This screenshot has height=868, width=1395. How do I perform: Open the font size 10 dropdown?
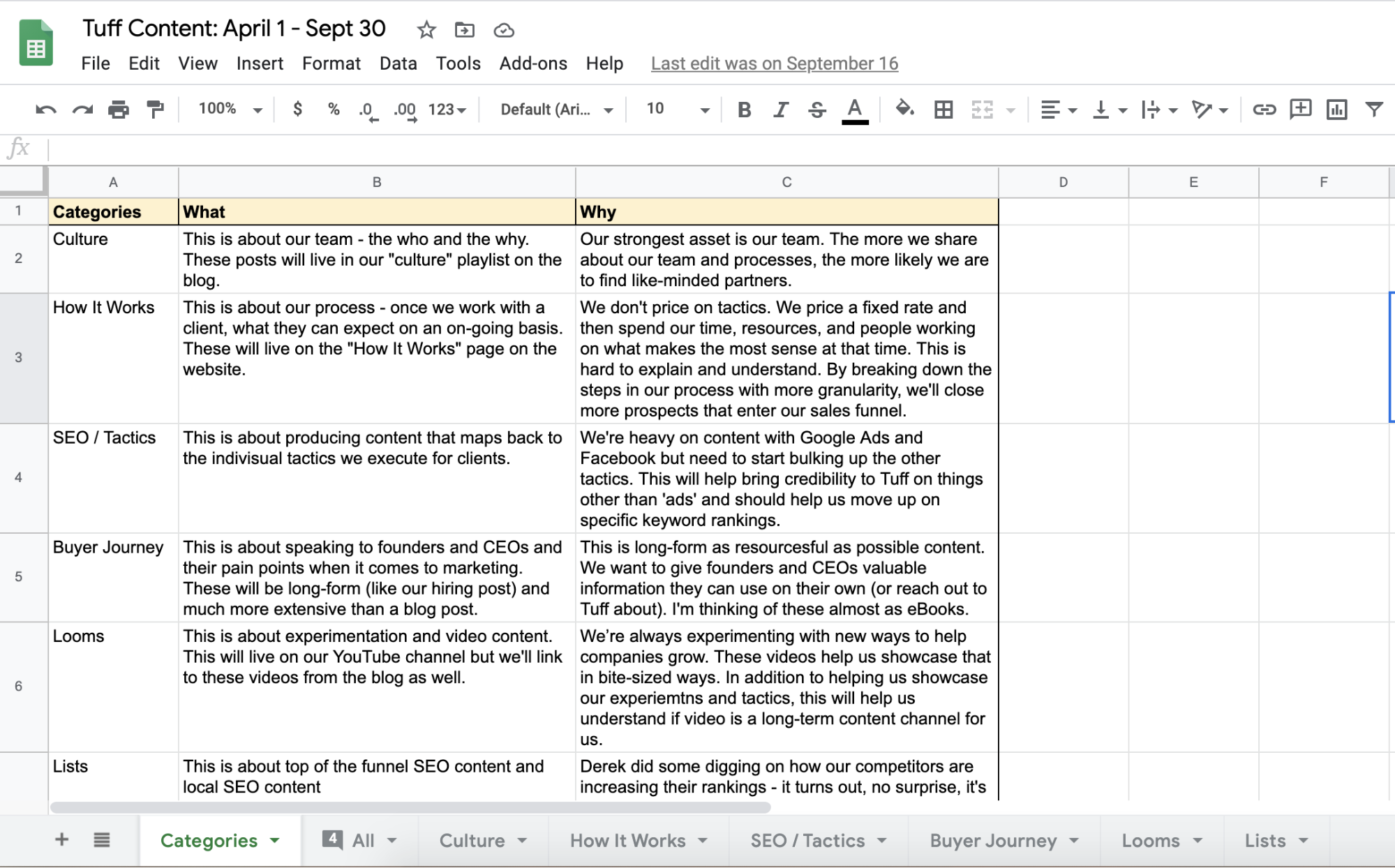[676, 110]
